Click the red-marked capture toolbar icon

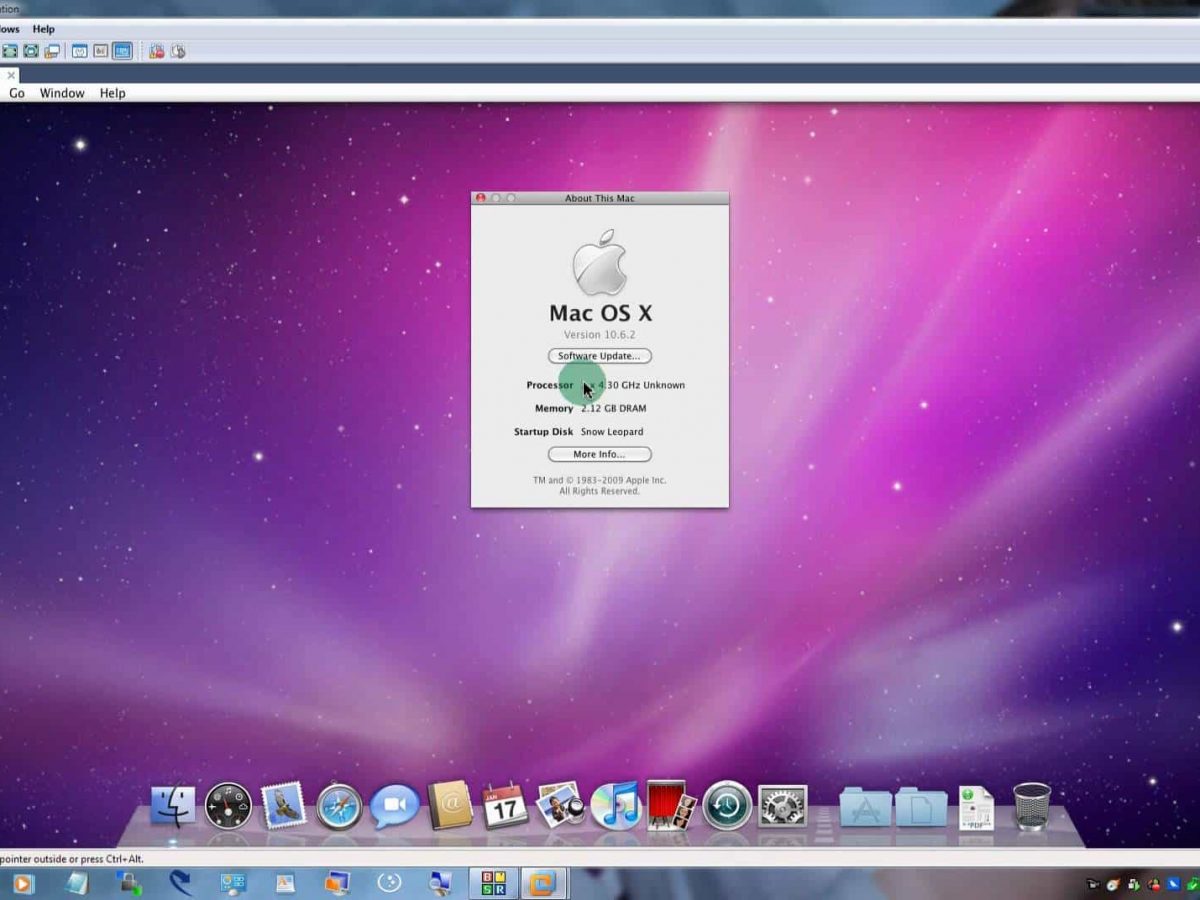157,51
